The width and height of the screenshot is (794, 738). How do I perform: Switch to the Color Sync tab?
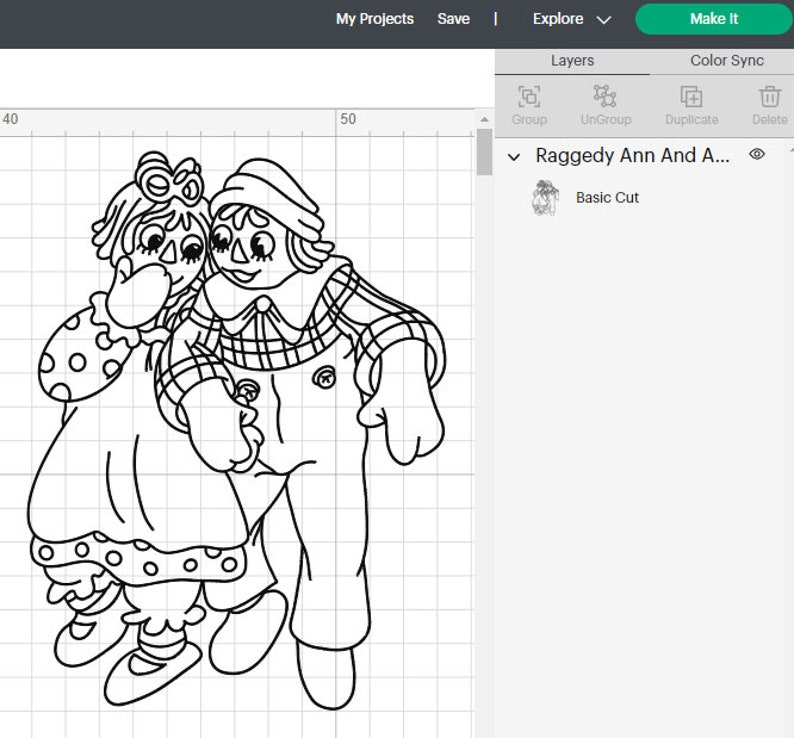click(727, 61)
